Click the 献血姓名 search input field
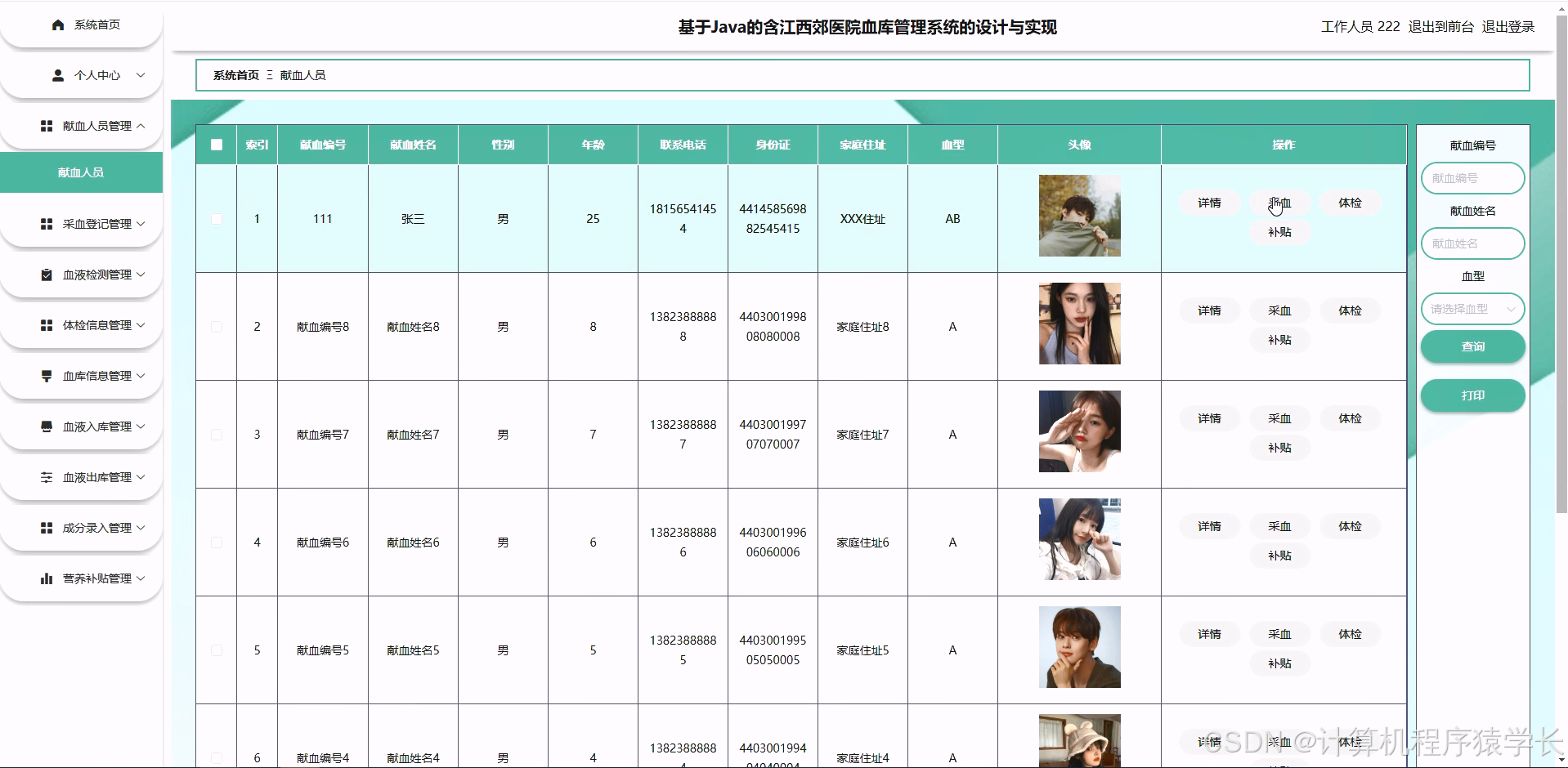Image resolution: width=1568 pixels, height=768 pixels. pos(1472,243)
